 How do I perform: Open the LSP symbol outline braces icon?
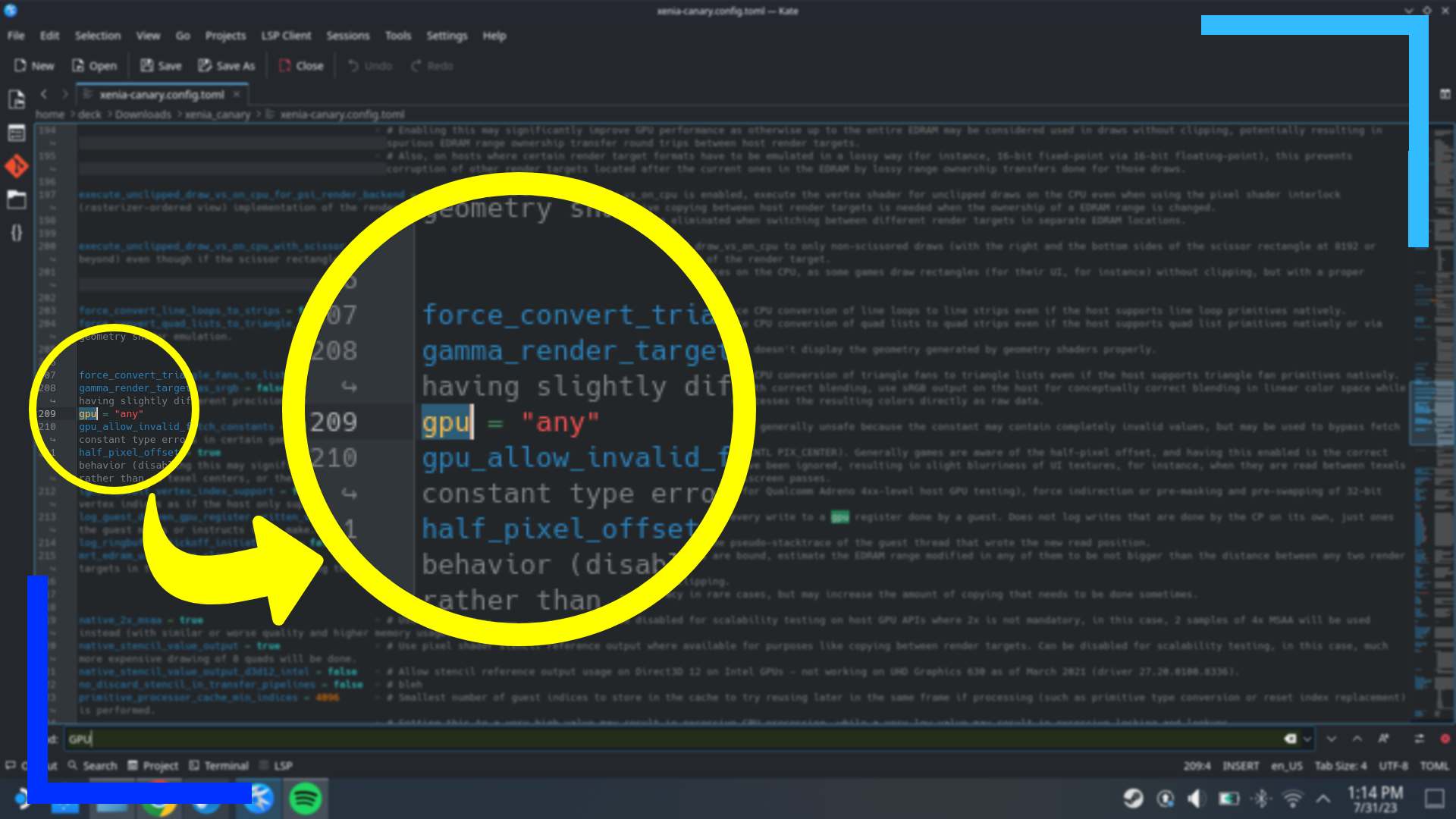(17, 233)
